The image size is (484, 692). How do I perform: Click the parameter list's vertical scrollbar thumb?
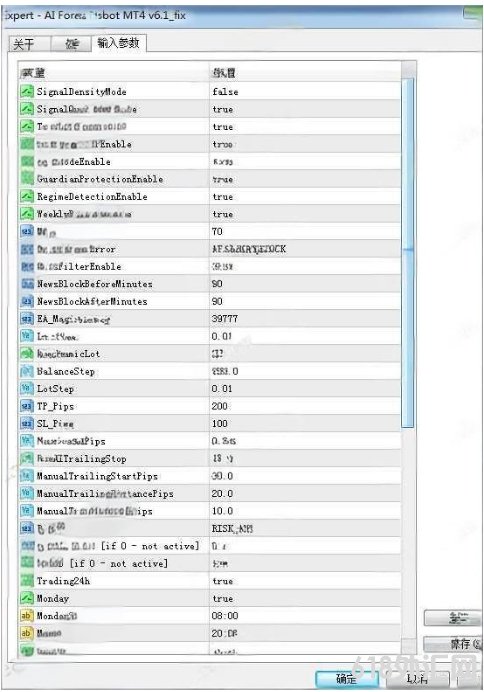pyautogui.click(x=408, y=252)
